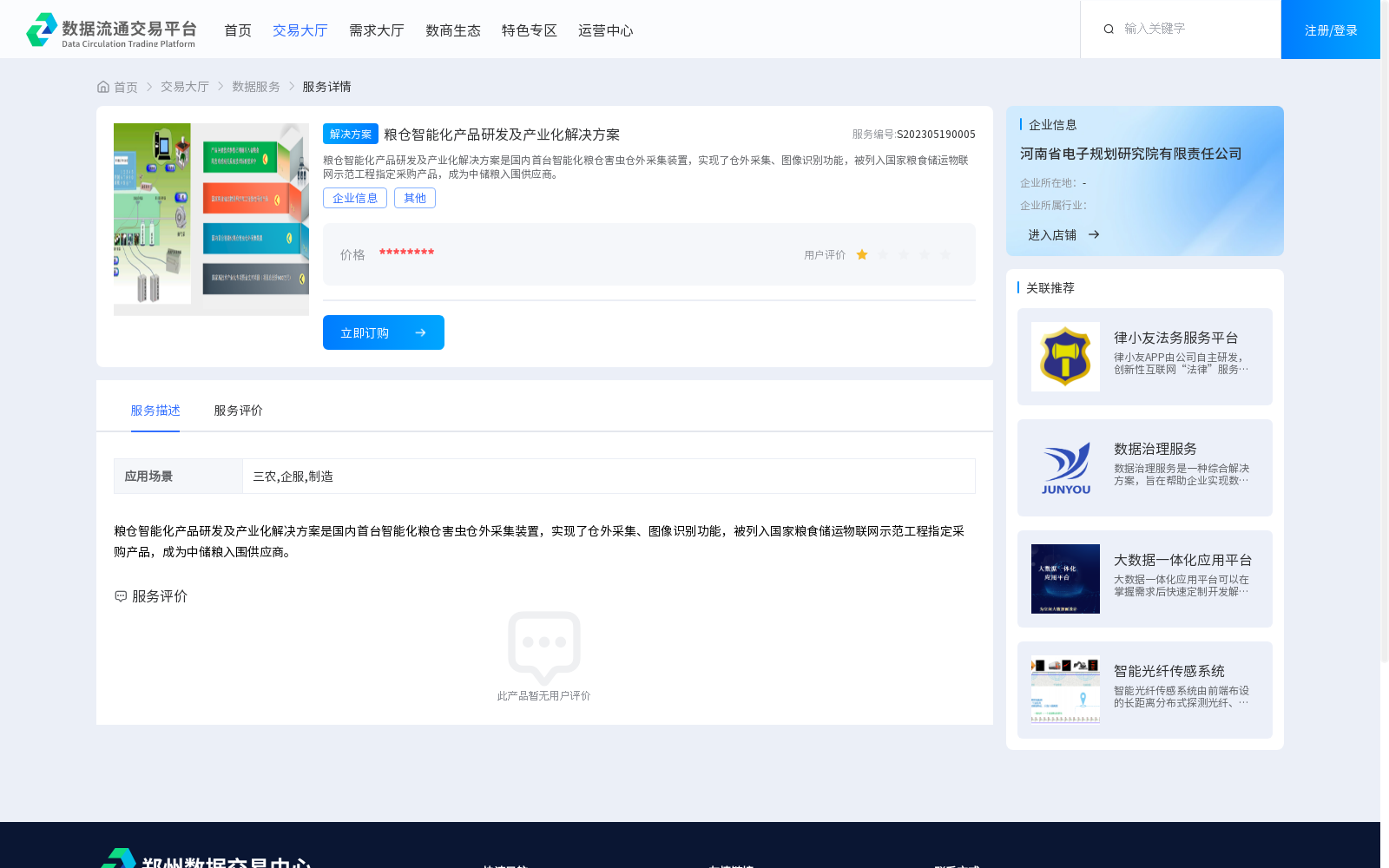Click the 三农,企服,制造 value cell
The width and height of the screenshot is (1389, 868).
(x=609, y=477)
